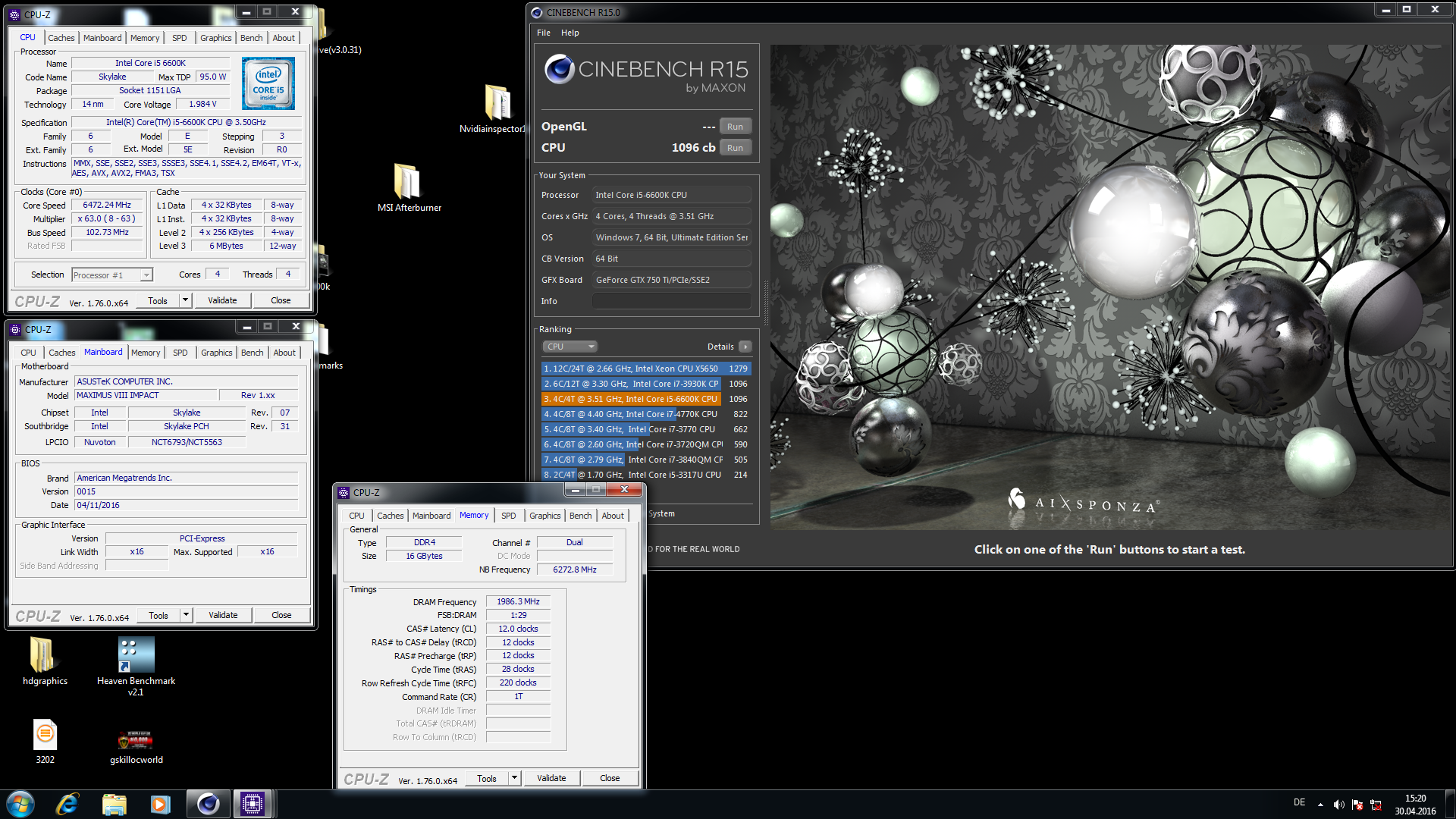Image resolution: width=1456 pixels, height=819 pixels.
Task: Click CPU-Z title icon in Memory window
Action: click(344, 492)
